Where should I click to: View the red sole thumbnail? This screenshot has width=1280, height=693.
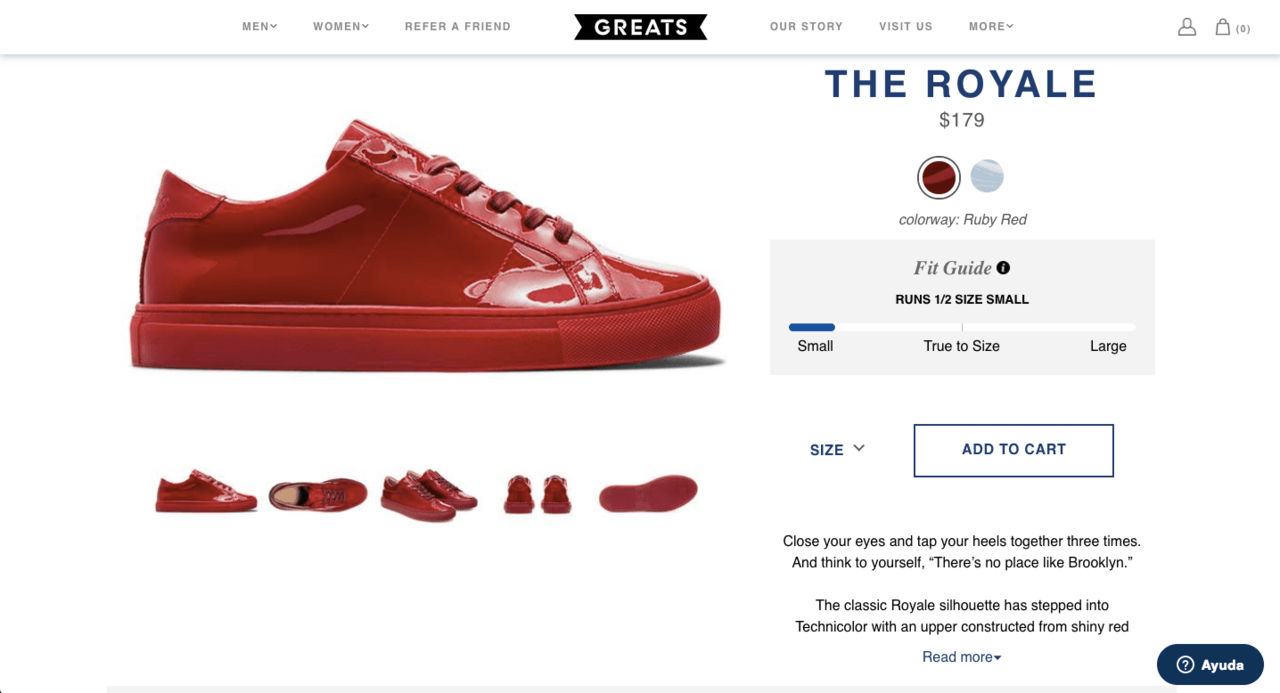coord(648,493)
